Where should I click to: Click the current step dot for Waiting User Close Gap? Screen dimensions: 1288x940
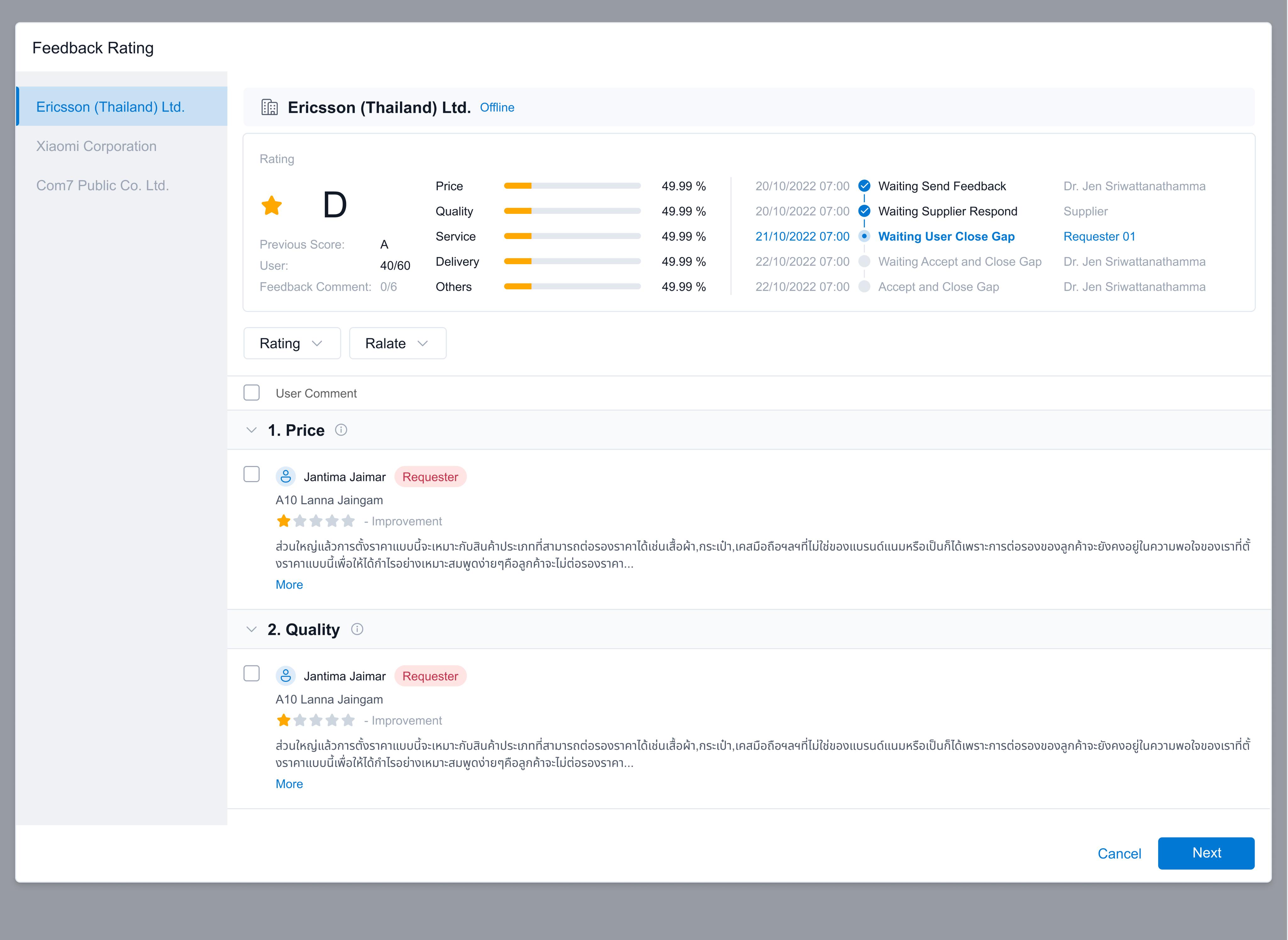[x=863, y=236]
